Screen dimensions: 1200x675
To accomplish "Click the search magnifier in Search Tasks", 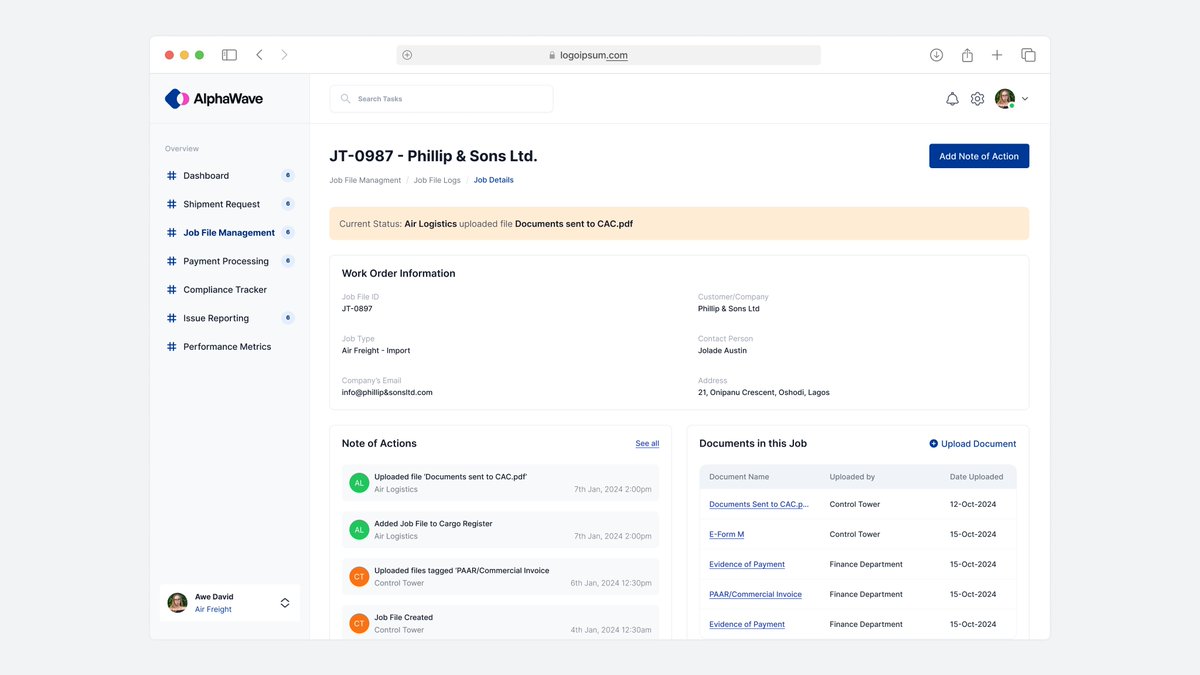I will 345,98.
